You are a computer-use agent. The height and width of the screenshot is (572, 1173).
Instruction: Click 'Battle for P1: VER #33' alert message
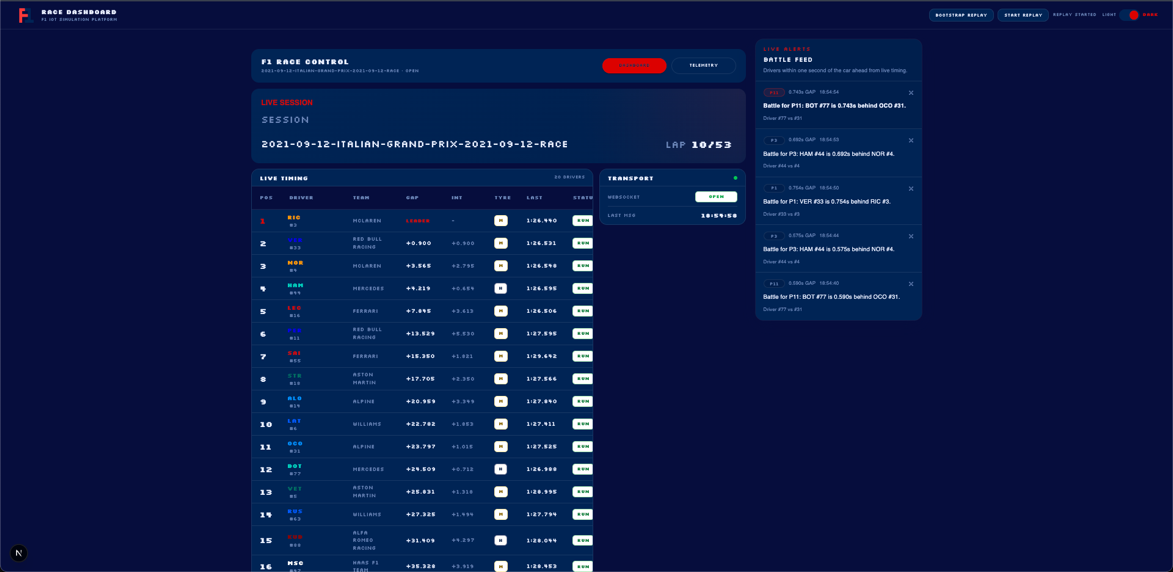point(827,201)
